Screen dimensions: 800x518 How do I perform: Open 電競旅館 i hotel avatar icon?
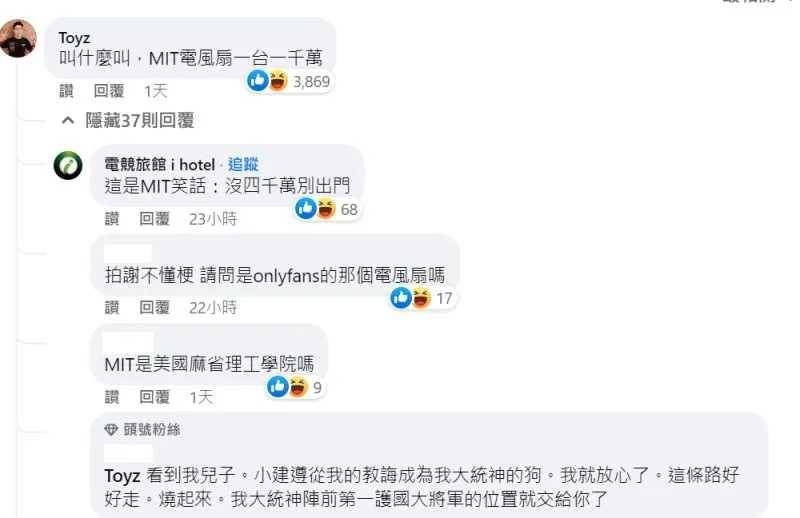68,165
